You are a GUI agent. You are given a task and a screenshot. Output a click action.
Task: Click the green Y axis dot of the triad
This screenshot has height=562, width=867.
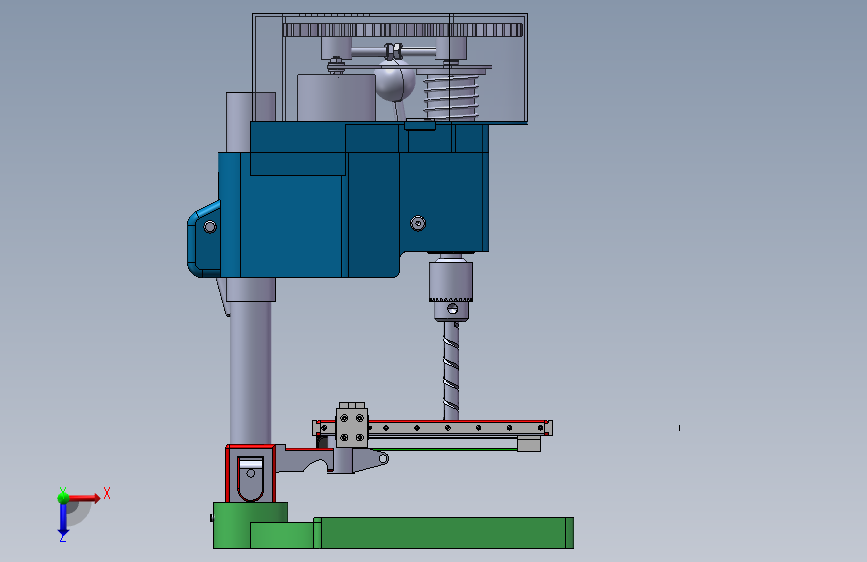pyautogui.click(x=63, y=498)
